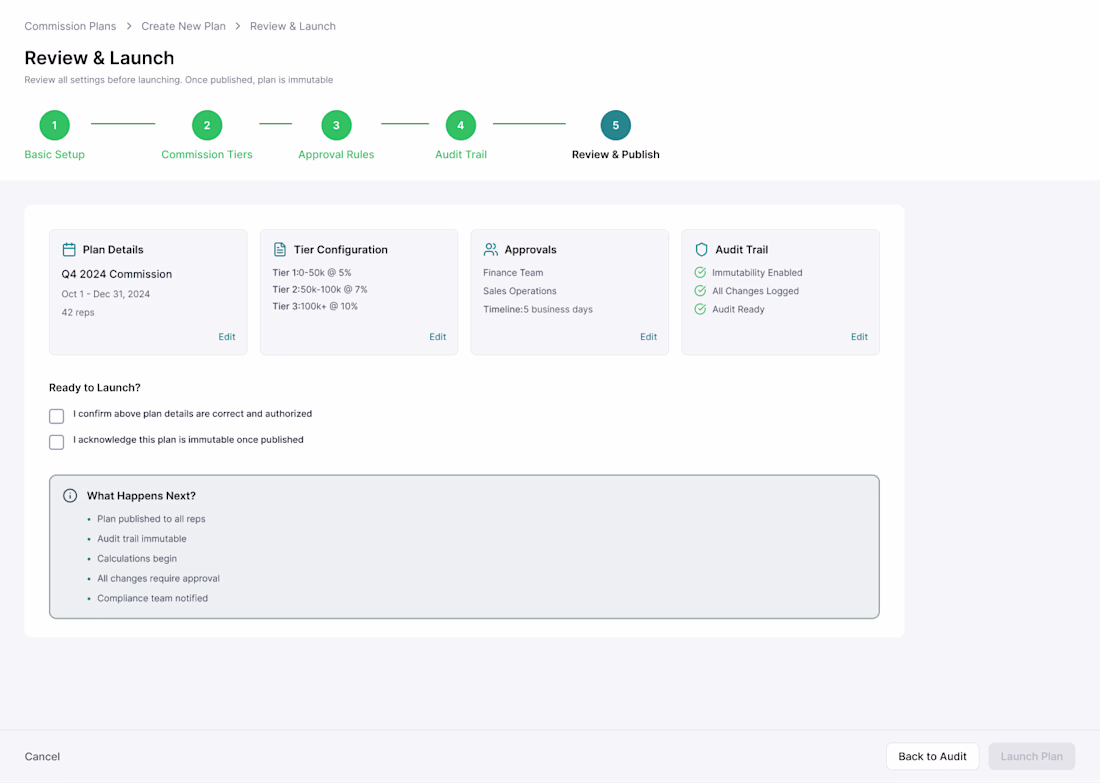1100x783 pixels.
Task: Click the checkmark icon next to Immutability Enabled
Action: click(700, 272)
